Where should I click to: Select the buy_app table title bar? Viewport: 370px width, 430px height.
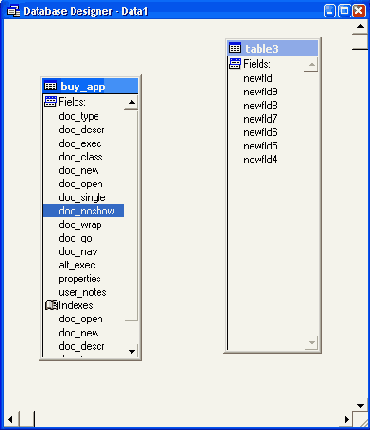coord(90,86)
